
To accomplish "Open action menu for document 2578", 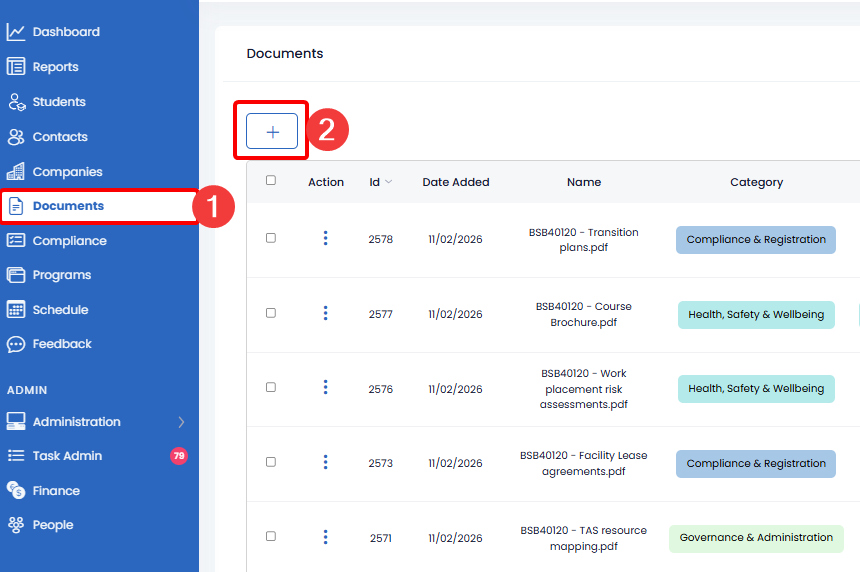I will pyautogui.click(x=325, y=238).
